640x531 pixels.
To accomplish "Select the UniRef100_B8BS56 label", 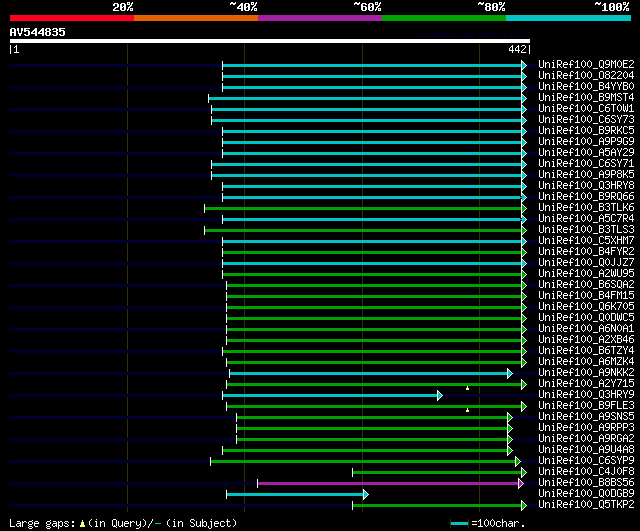I will 586,483.
